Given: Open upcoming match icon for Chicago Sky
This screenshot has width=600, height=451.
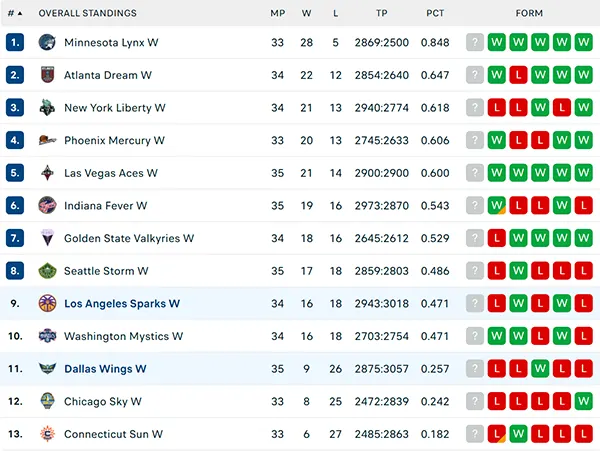Looking at the screenshot, I should click(x=475, y=401).
